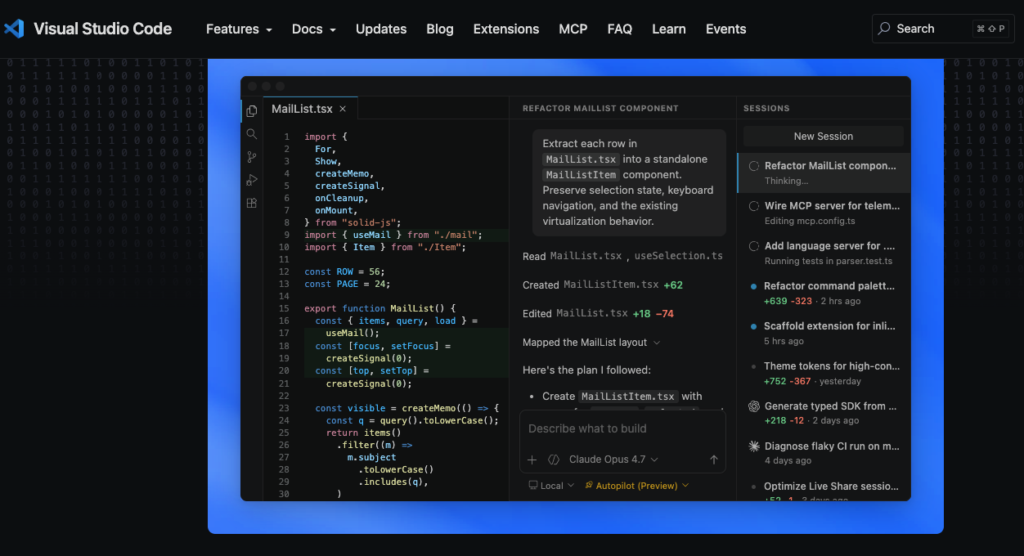Viewport: 1024px width, 556px height.
Task: Open Source Control branch icon
Action: coord(251,157)
